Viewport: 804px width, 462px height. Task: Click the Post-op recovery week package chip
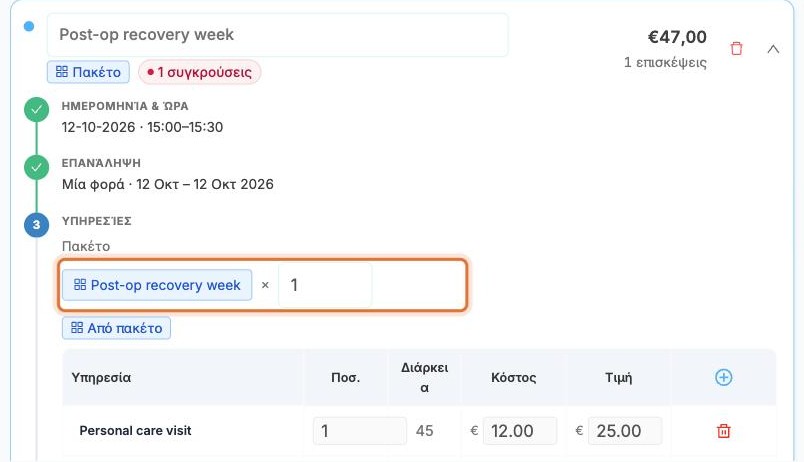(x=157, y=285)
